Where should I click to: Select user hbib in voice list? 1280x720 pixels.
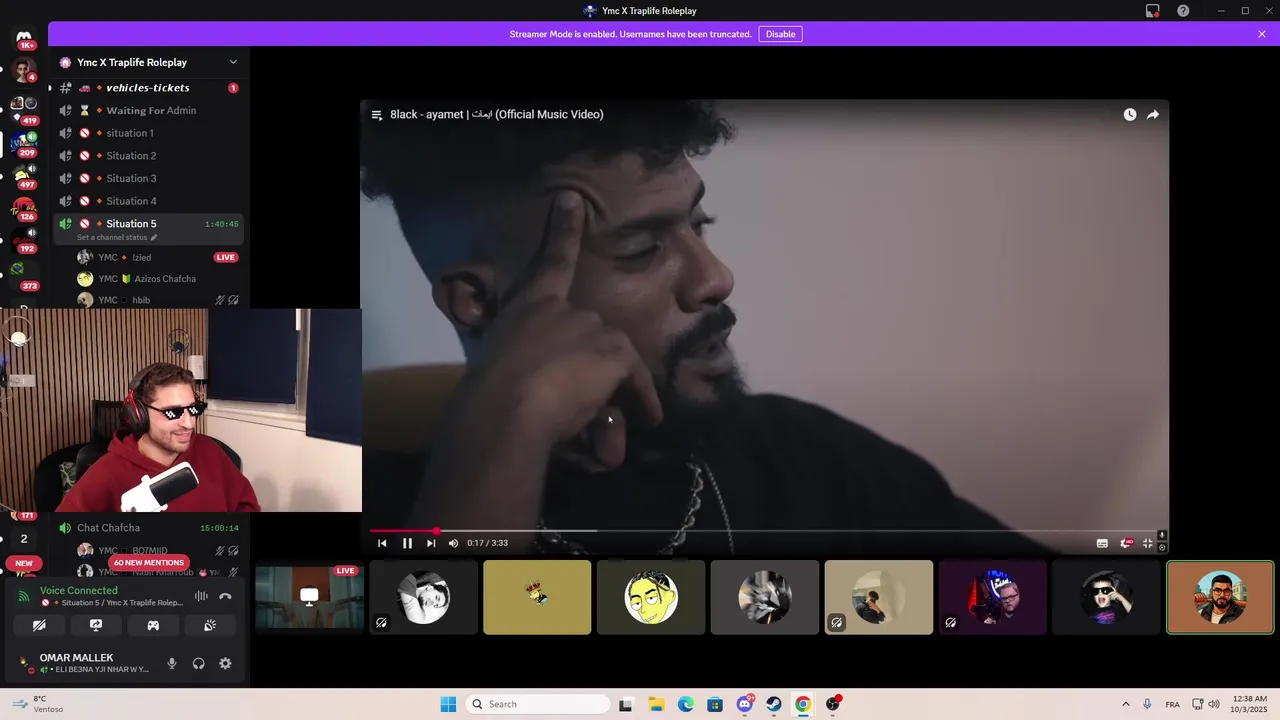158,300
